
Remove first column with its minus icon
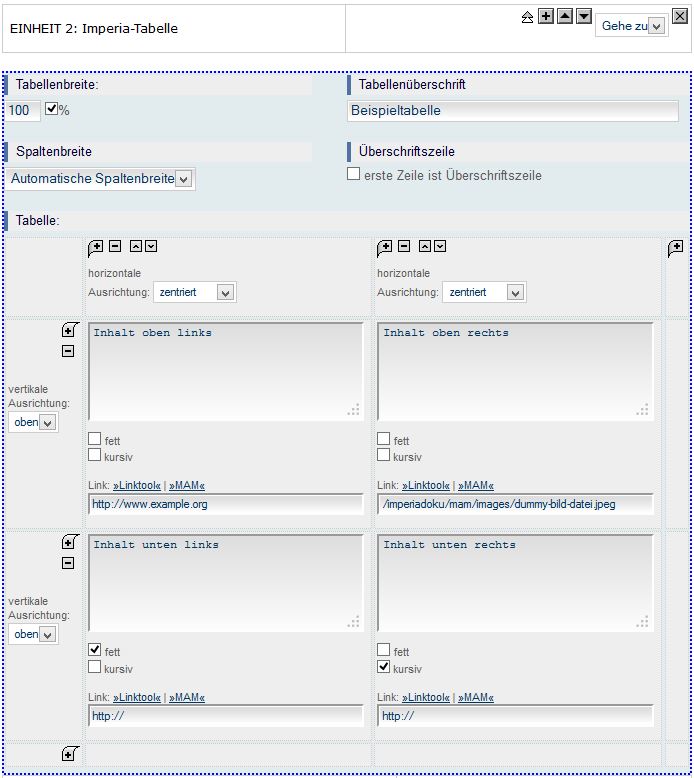[x=115, y=247]
